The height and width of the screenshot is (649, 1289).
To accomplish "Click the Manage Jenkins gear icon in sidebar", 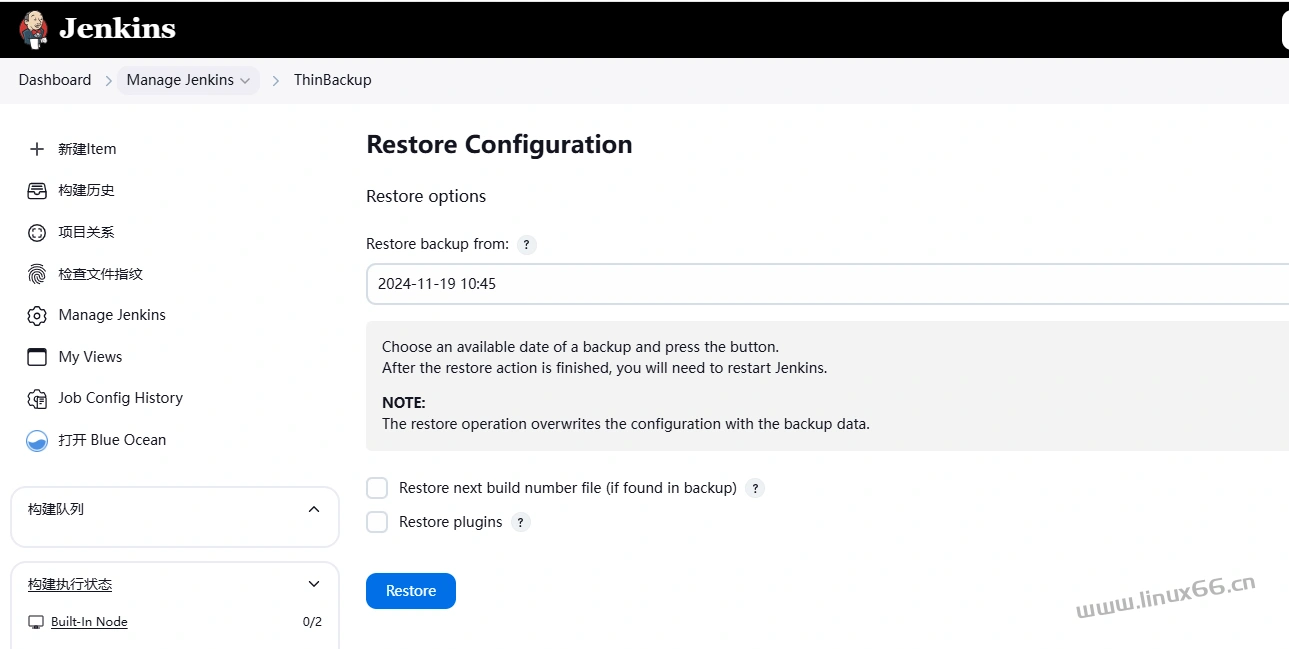I will point(37,315).
